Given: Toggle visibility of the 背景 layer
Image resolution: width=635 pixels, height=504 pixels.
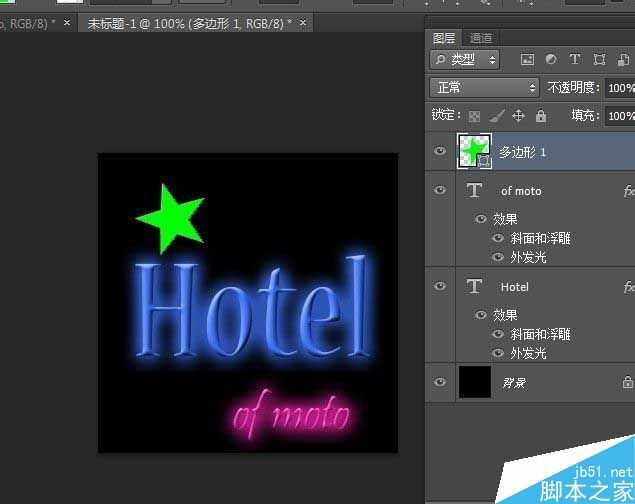Looking at the screenshot, I should (x=440, y=381).
